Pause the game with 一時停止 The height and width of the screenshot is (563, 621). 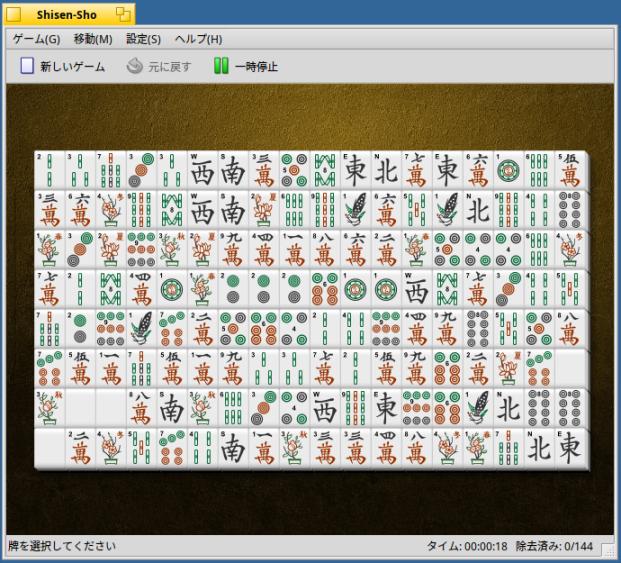point(246,66)
